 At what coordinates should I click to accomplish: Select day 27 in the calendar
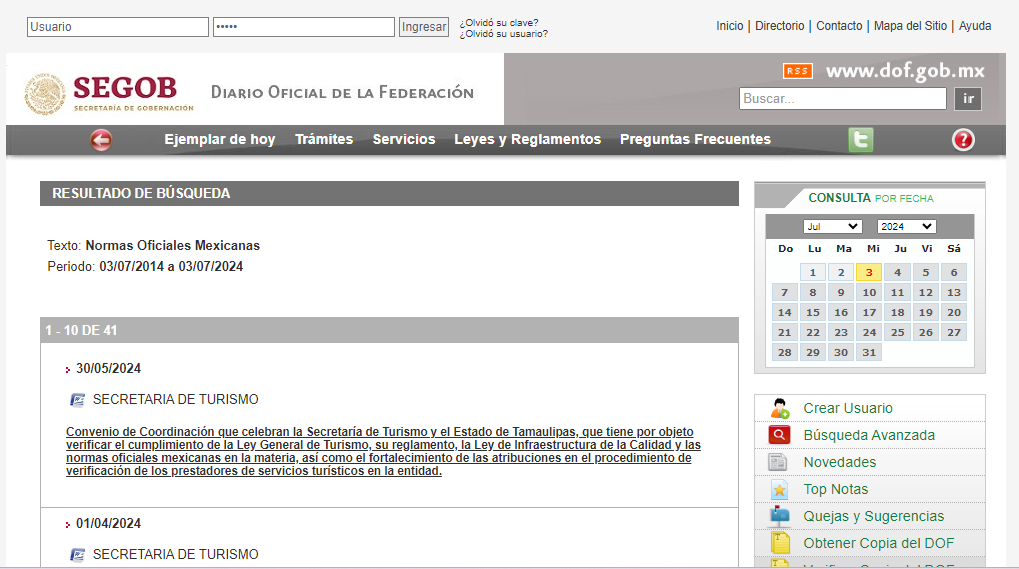pos(953,333)
